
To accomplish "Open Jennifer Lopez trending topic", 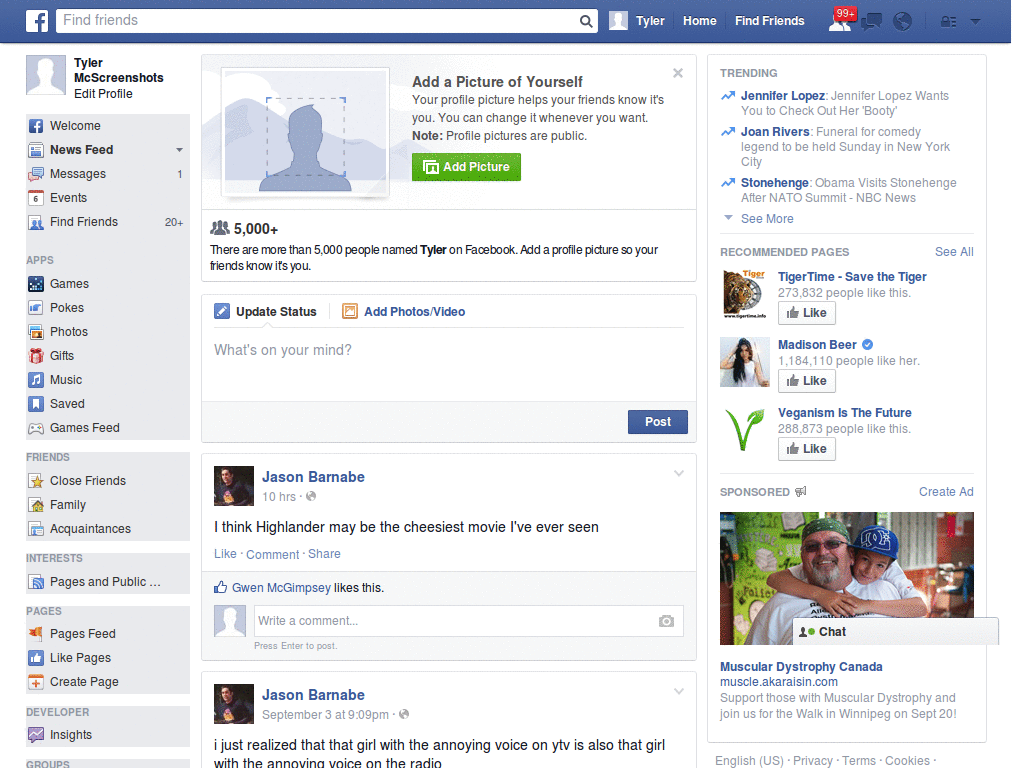I will [x=782, y=96].
